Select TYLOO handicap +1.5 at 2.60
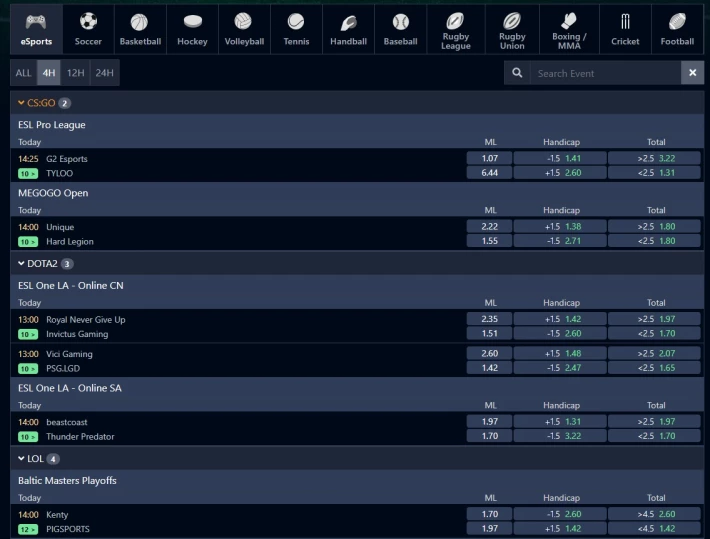Image resolution: width=710 pixels, height=539 pixels. pyautogui.click(x=560, y=173)
